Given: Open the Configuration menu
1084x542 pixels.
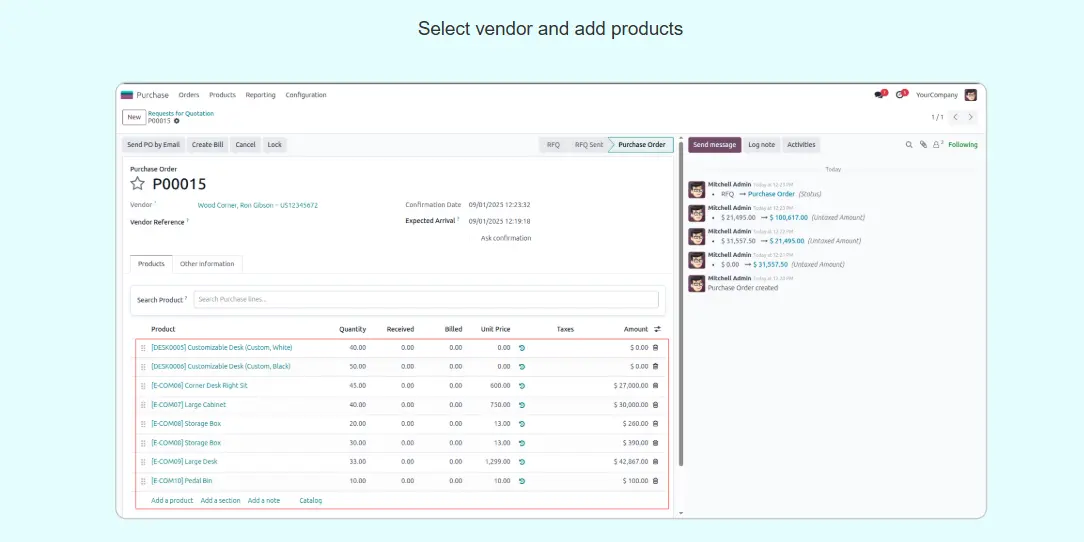Looking at the screenshot, I should tap(306, 95).
